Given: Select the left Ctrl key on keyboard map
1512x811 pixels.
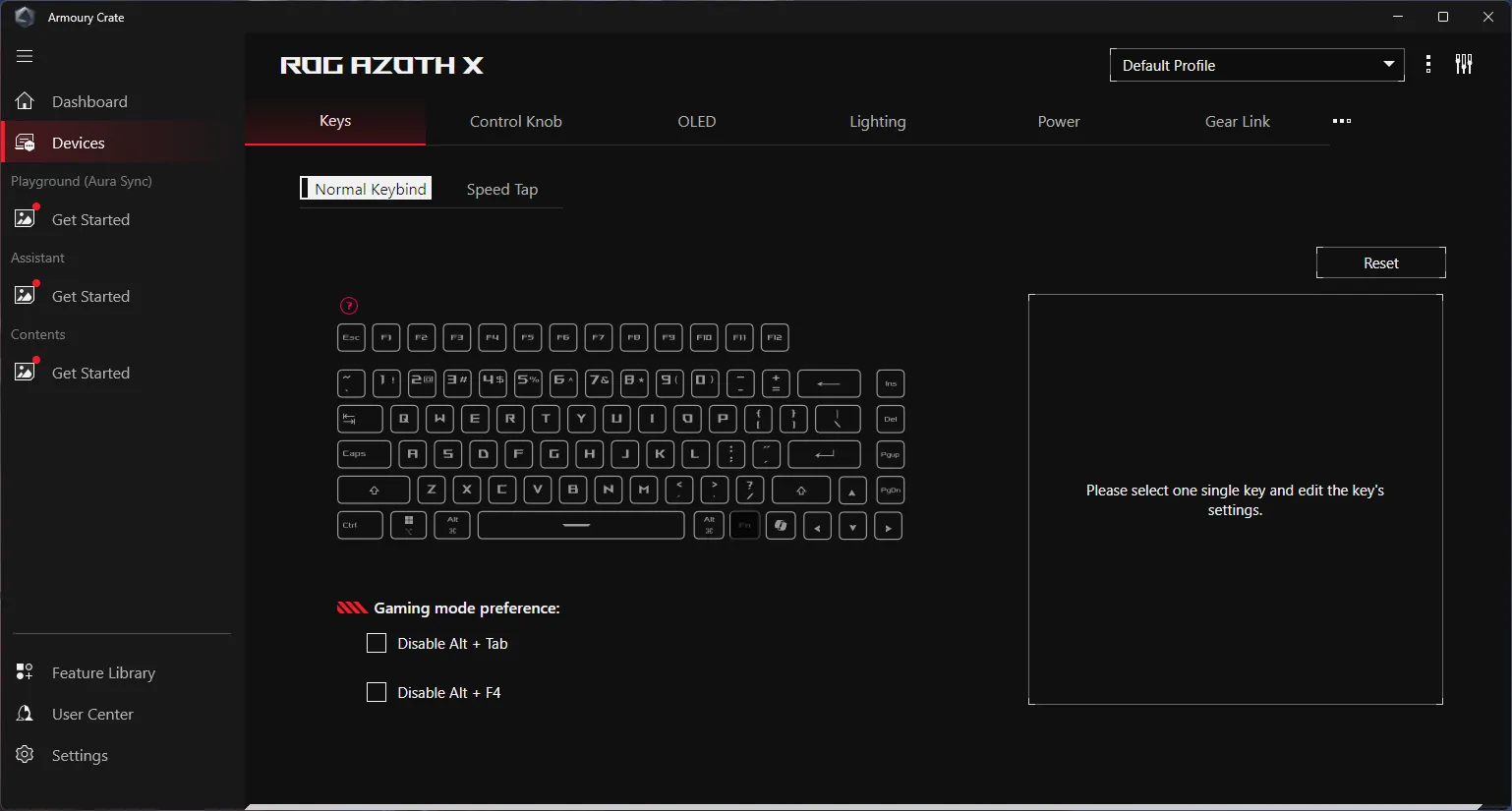Looking at the screenshot, I should pos(360,525).
